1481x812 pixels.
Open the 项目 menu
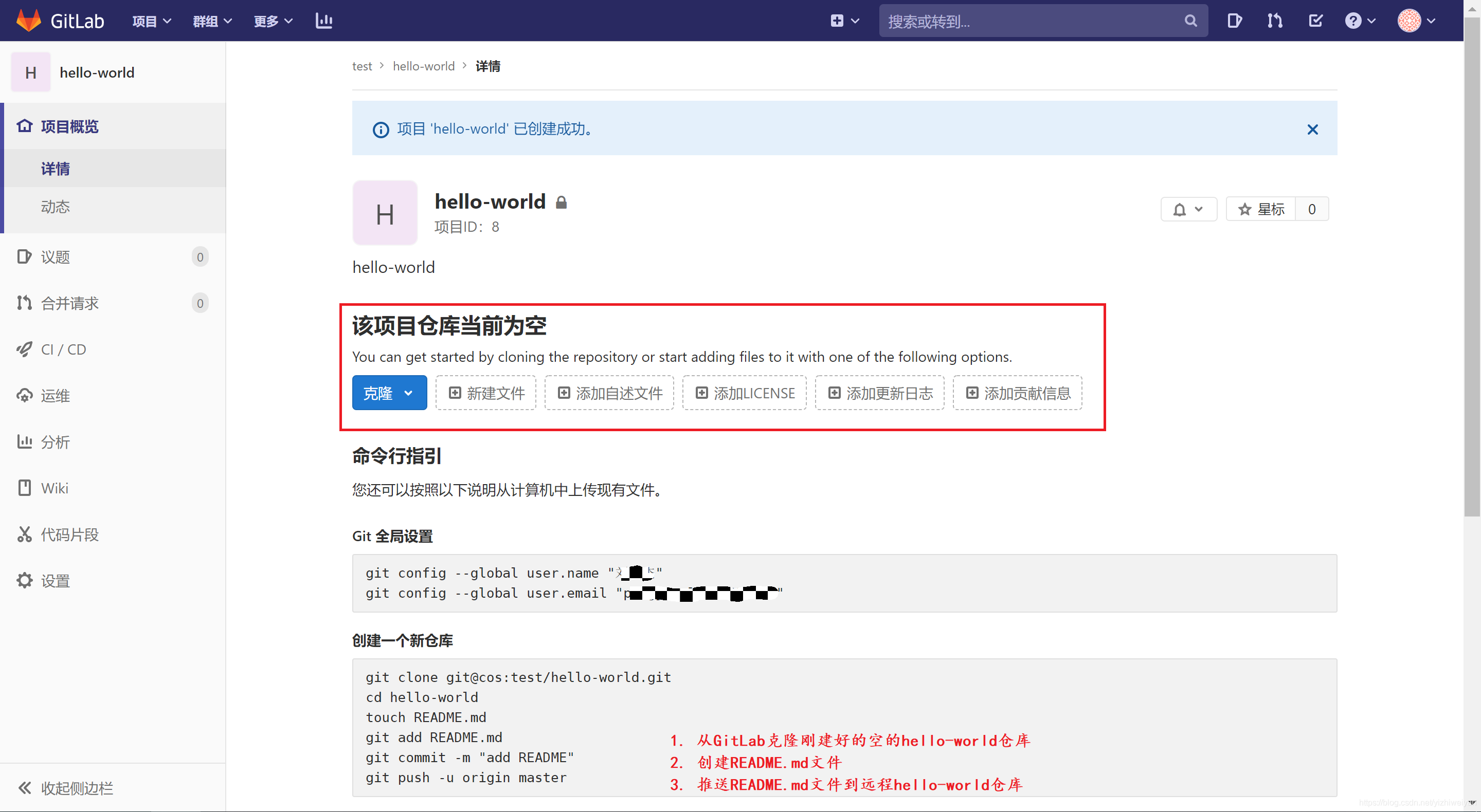coord(151,20)
